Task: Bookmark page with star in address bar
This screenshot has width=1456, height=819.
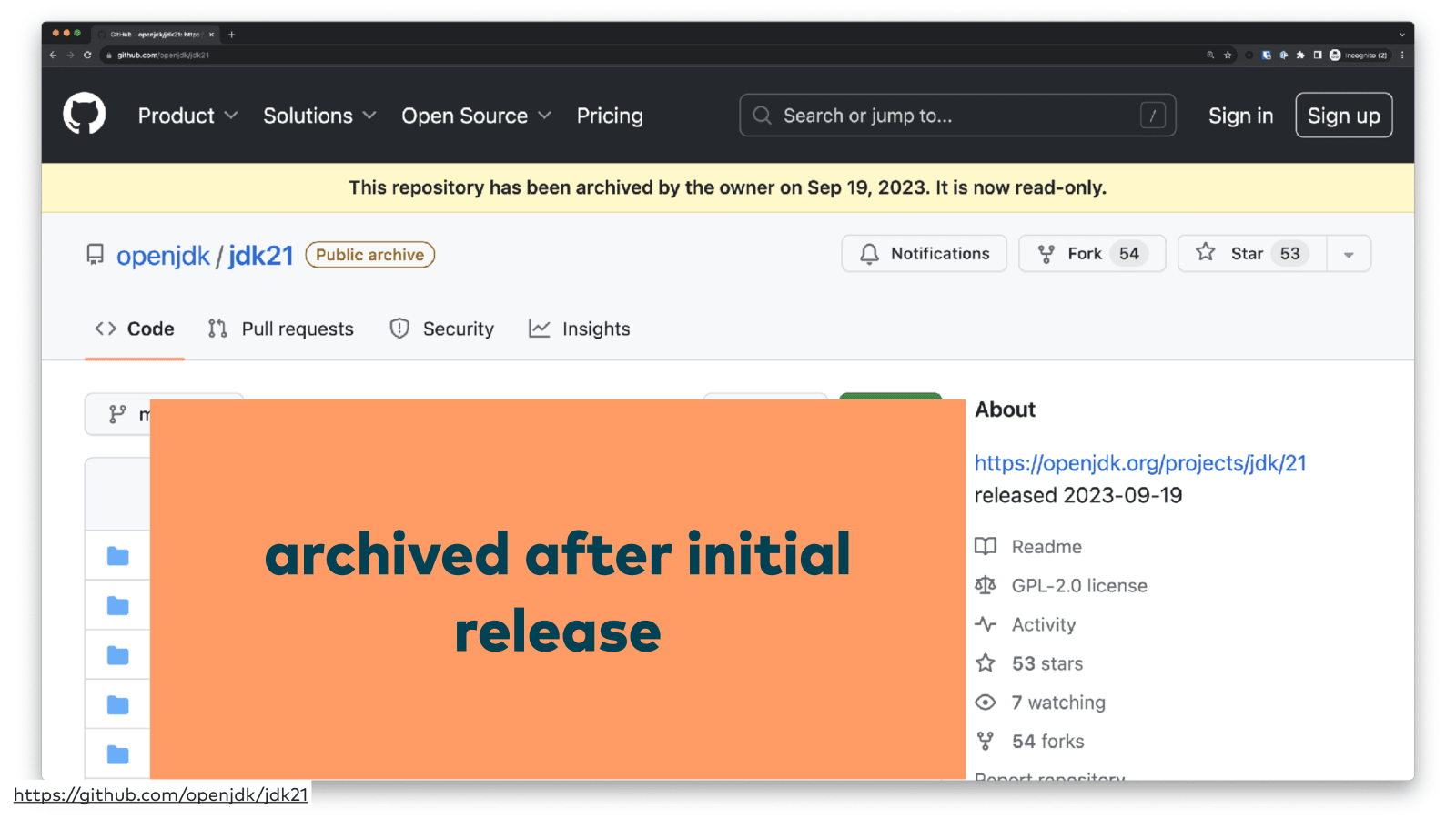Action: coord(1228,55)
